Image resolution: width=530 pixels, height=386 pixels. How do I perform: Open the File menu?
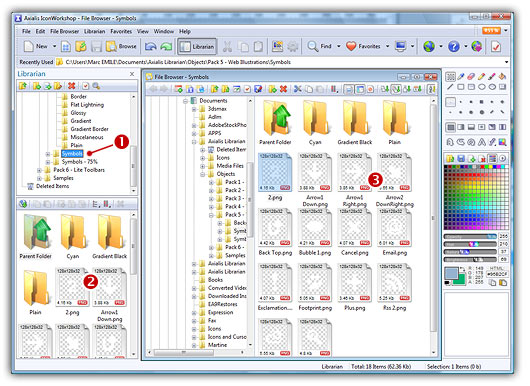(x=26, y=31)
